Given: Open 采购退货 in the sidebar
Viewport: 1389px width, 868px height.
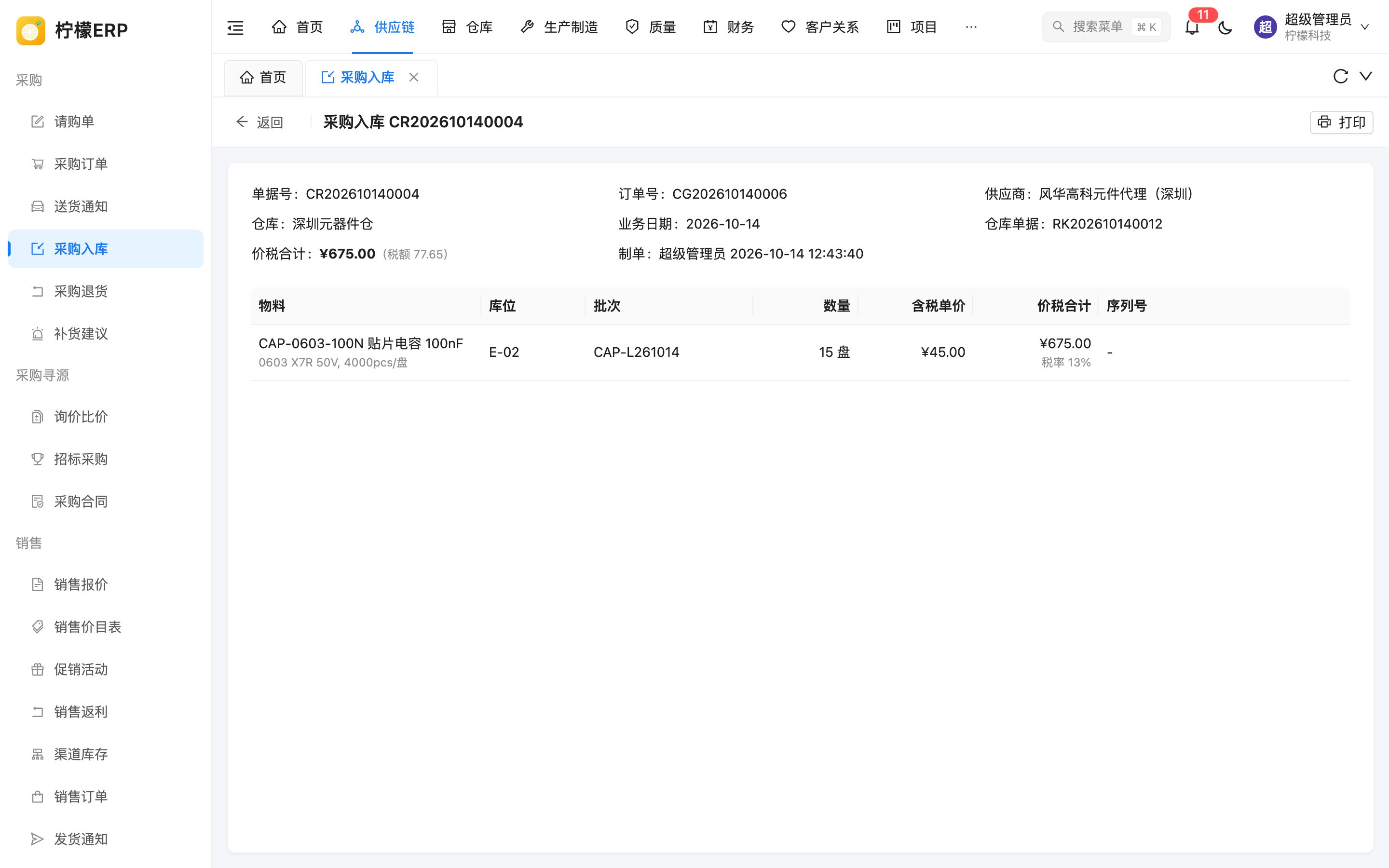Looking at the screenshot, I should (x=106, y=292).
